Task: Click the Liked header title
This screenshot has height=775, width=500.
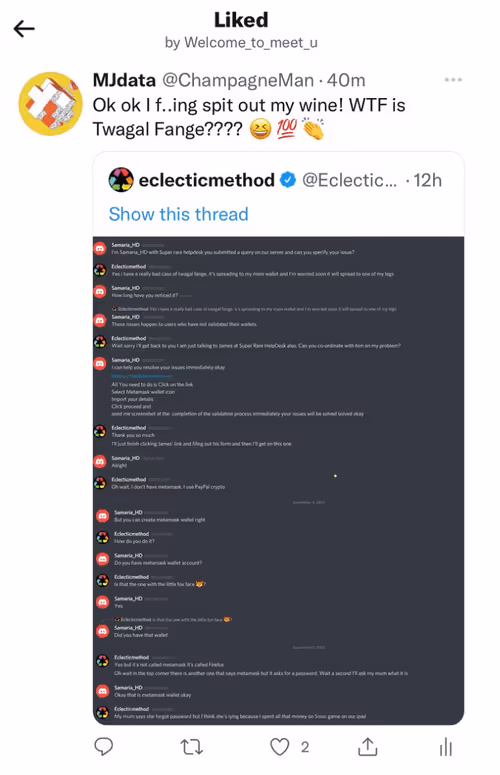Action: 241,20
